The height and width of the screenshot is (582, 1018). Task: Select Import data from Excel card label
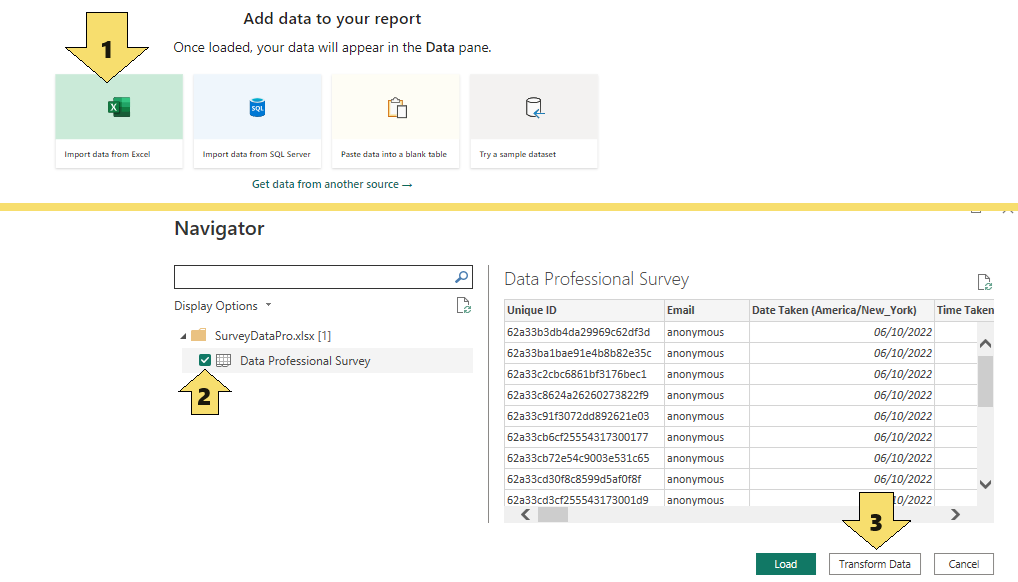point(107,154)
